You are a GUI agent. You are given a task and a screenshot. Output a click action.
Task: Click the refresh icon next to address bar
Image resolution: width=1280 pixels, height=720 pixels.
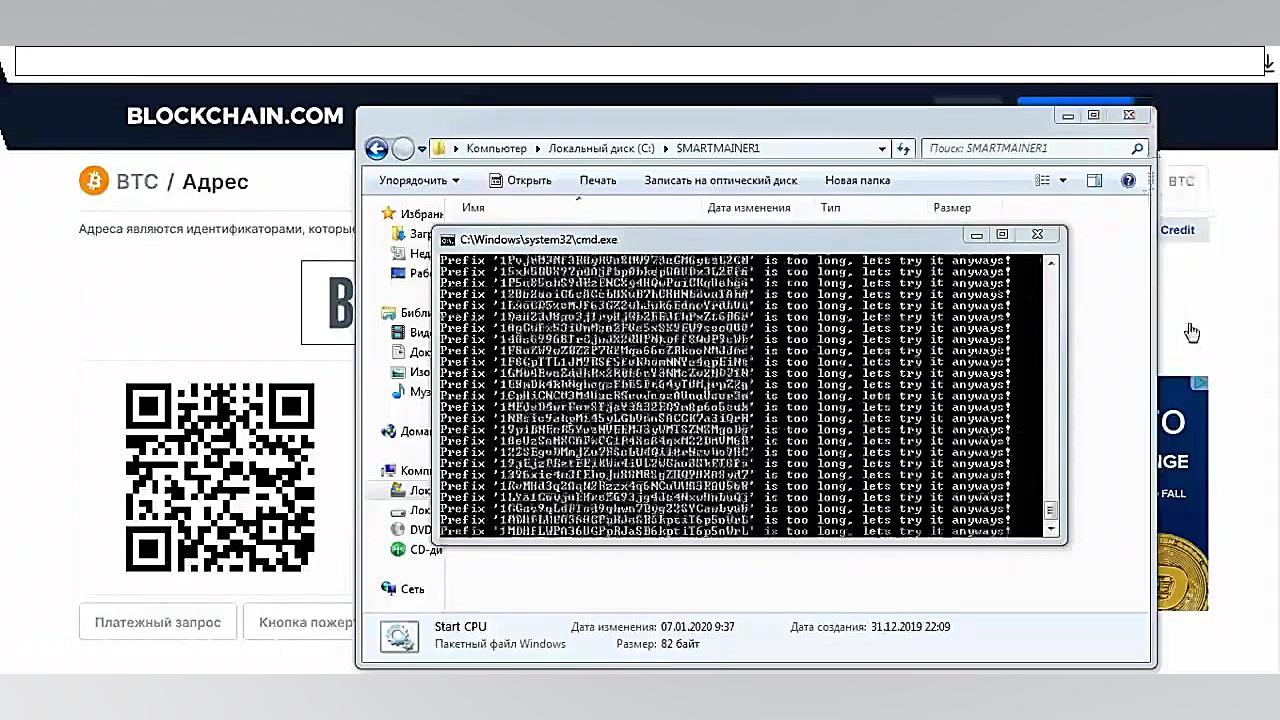tap(903, 148)
